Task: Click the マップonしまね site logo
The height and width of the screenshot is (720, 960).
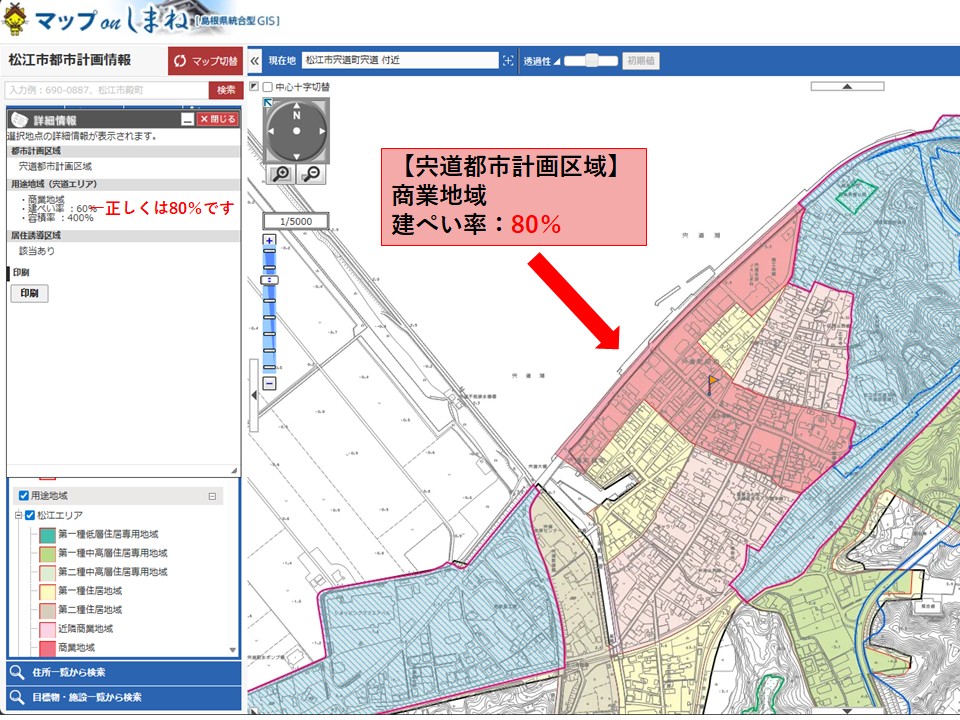Action: coord(141,20)
